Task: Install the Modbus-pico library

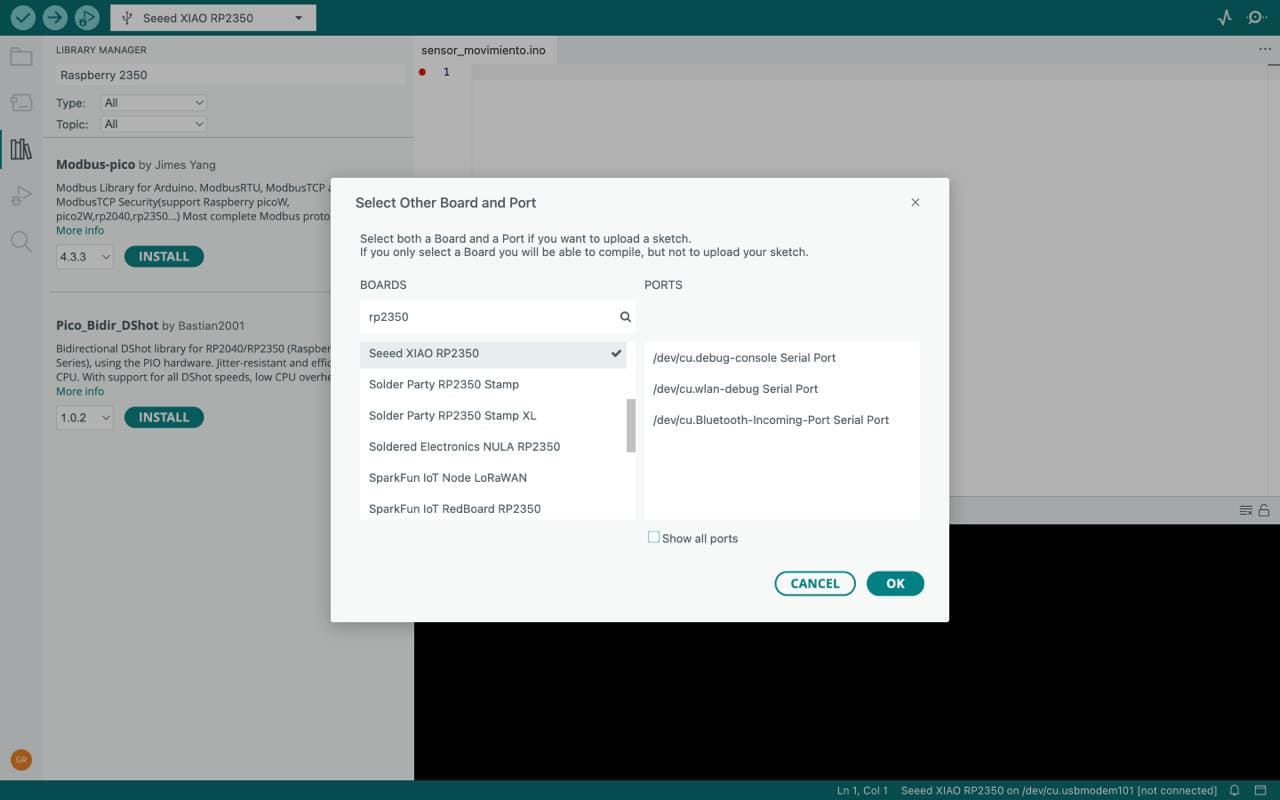Action: 164,257
